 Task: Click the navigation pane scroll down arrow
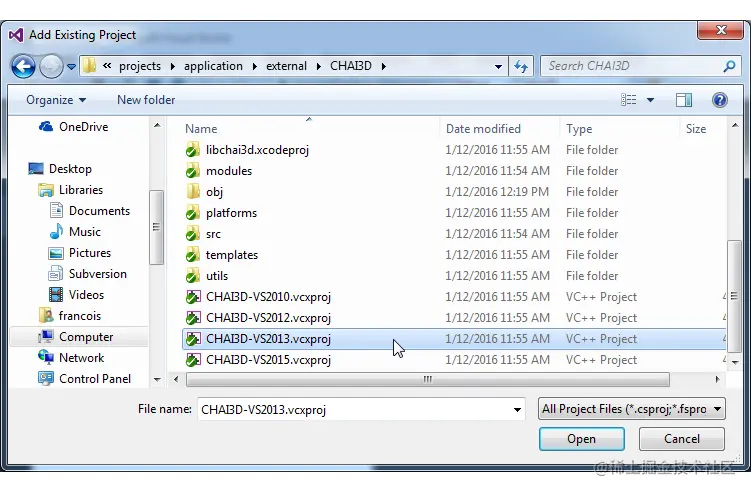pos(157,379)
